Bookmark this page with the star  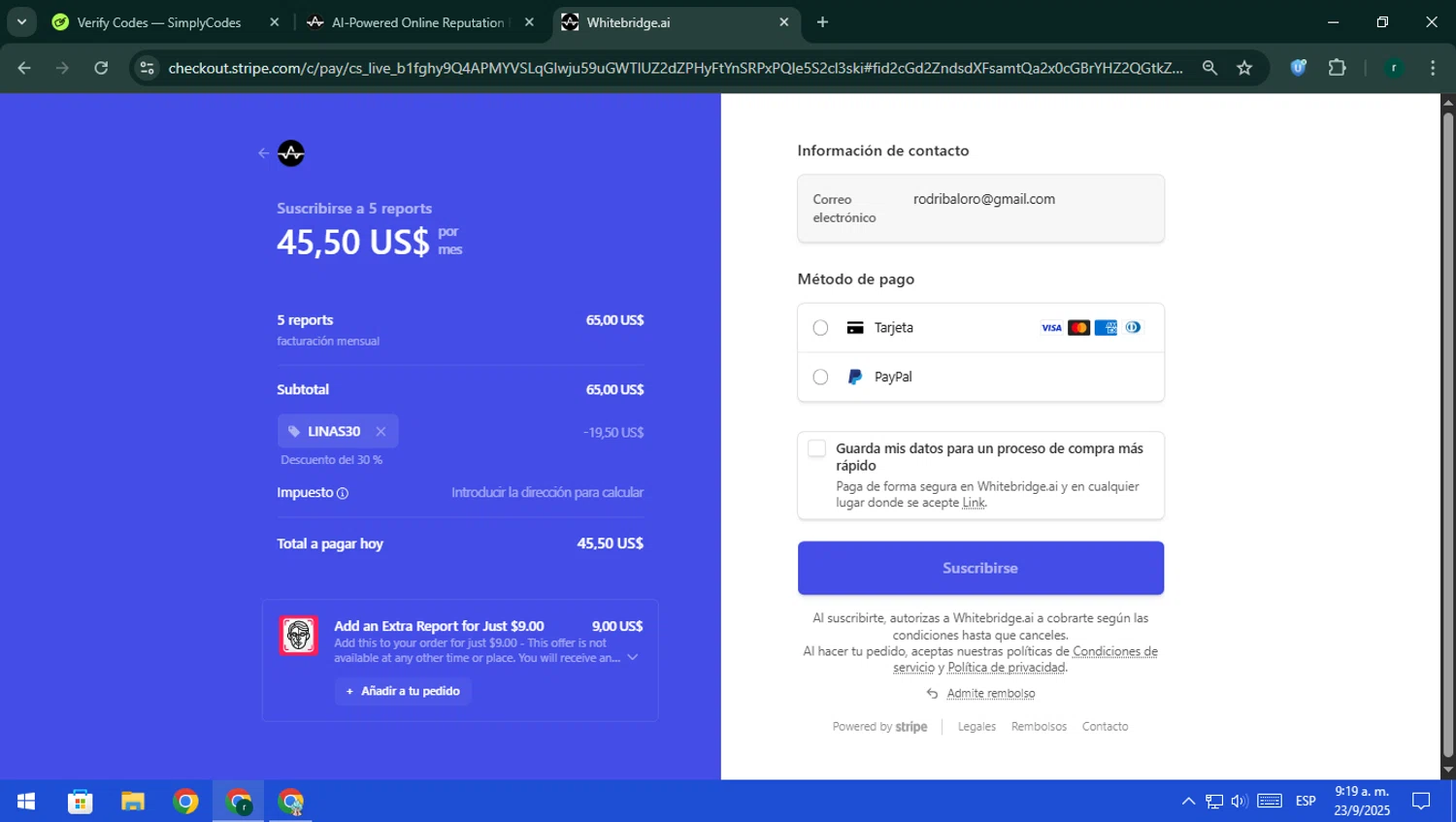pyautogui.click(x=1244, y=68)
